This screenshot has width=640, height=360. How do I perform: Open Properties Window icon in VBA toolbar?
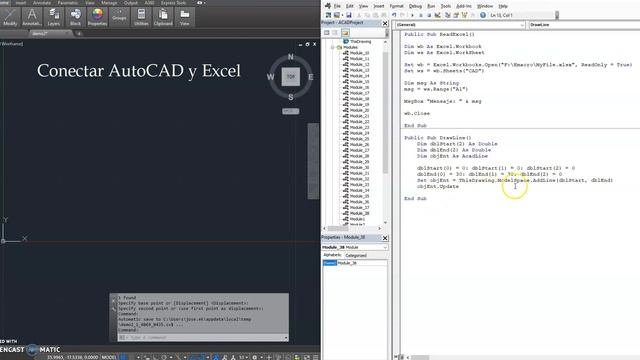[x=456, y=15]
